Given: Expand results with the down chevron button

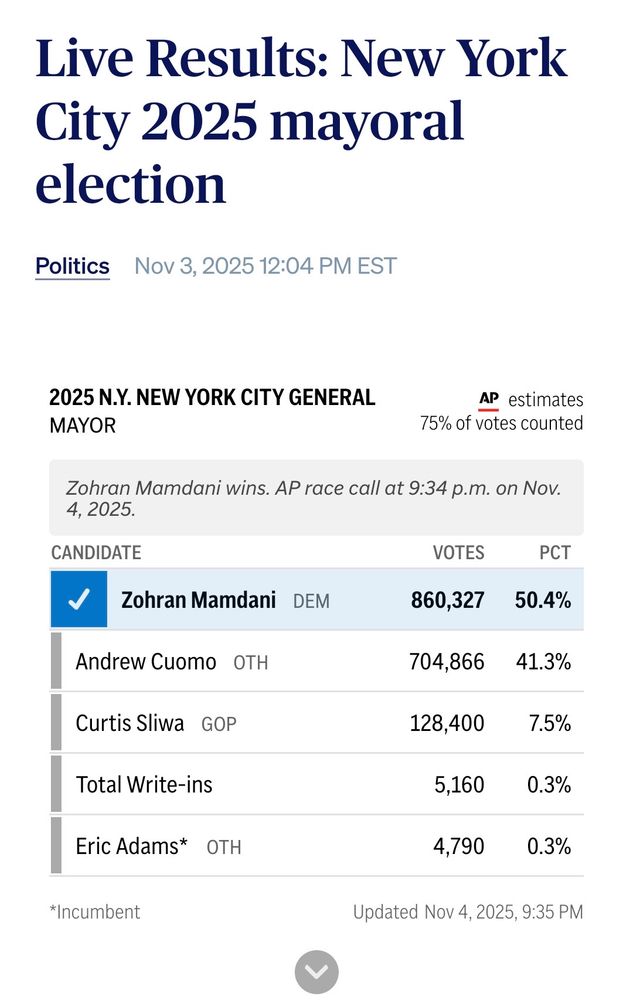Looking at the screenshot, I should click(316, 971).
